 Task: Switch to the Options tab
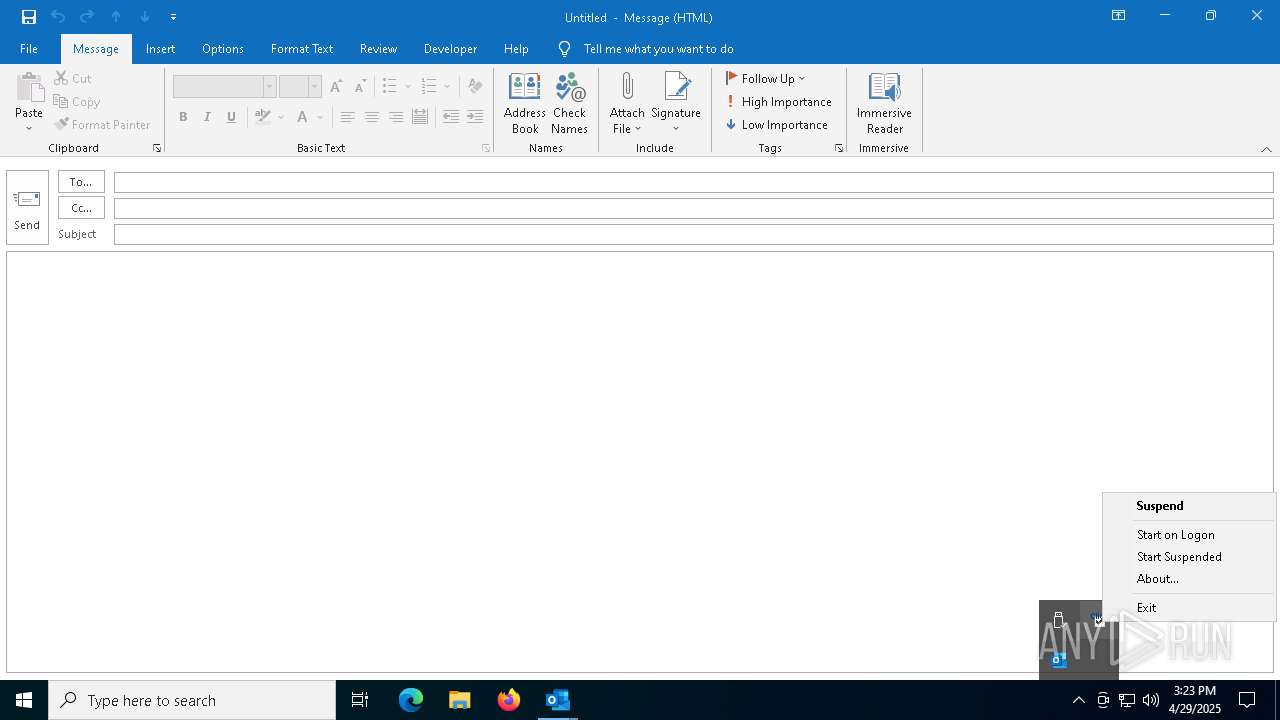pyautogui.click(x=223, y=49)
